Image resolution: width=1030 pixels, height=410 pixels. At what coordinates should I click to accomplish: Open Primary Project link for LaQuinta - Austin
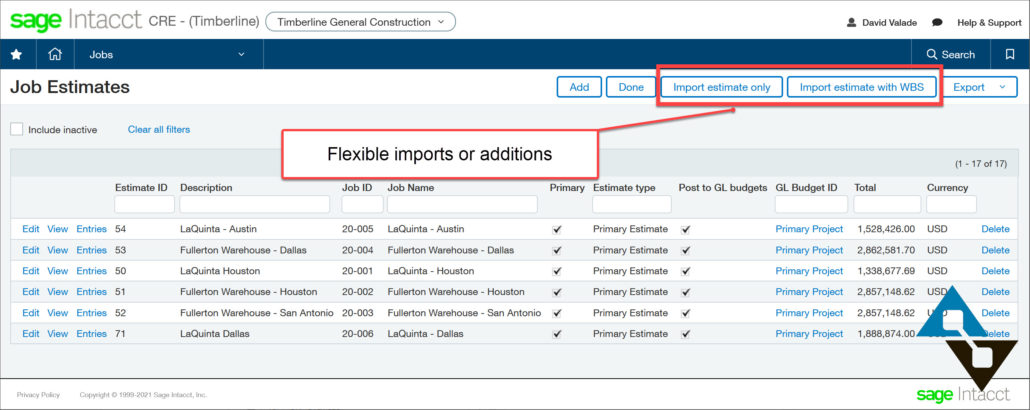click(x=809, y=229)
